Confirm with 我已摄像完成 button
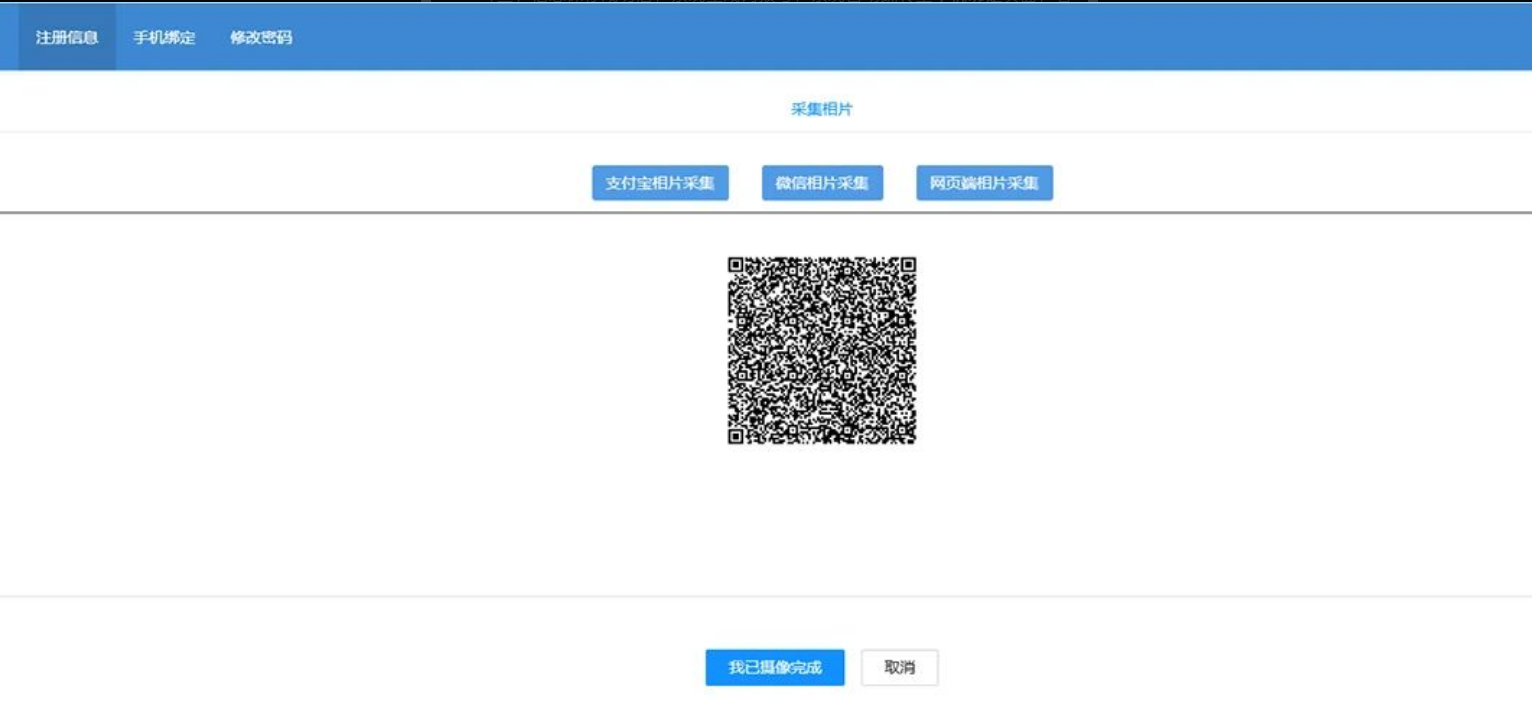Viewport: 1532px width, 708px height. [774, 667]
